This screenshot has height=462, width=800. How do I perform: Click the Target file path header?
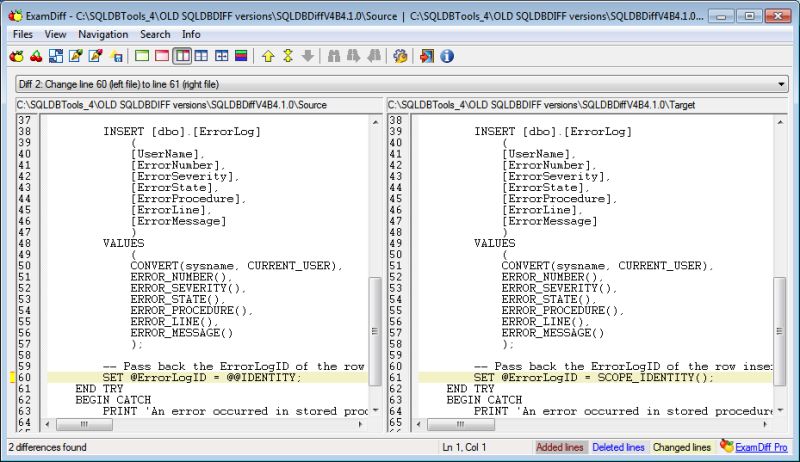(587, 105)
